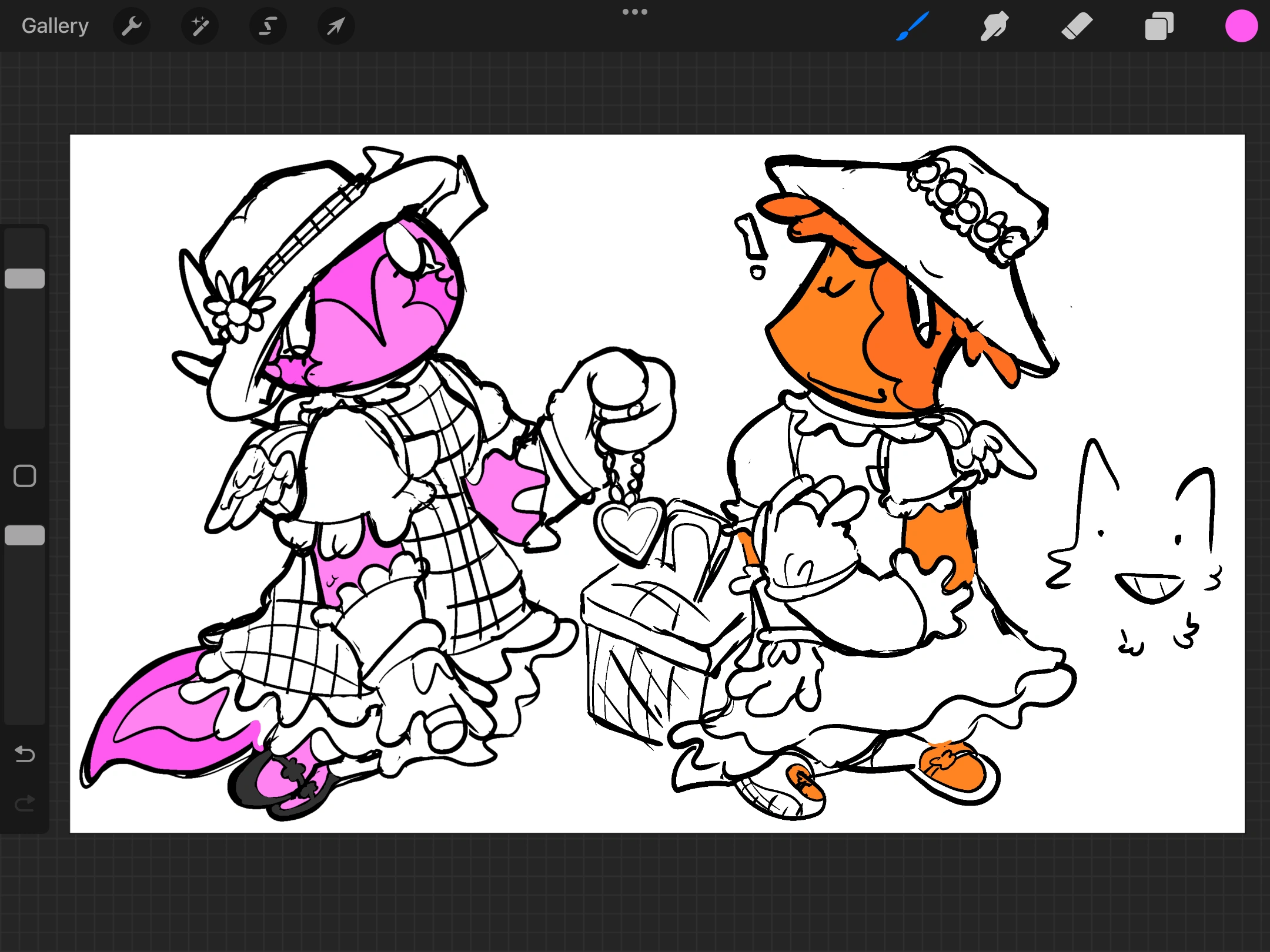Adjust the brush size slider

[25, 277]
